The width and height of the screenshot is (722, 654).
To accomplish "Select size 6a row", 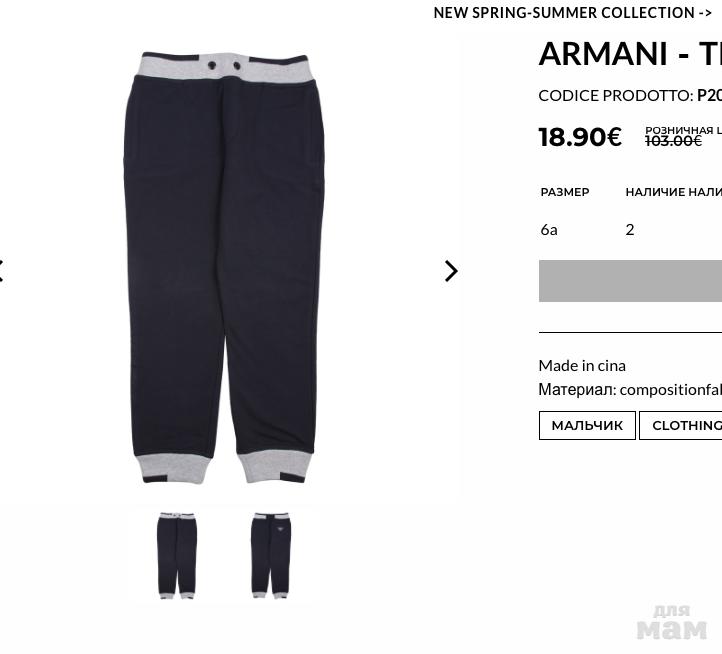I will click(x=630, y=229).
